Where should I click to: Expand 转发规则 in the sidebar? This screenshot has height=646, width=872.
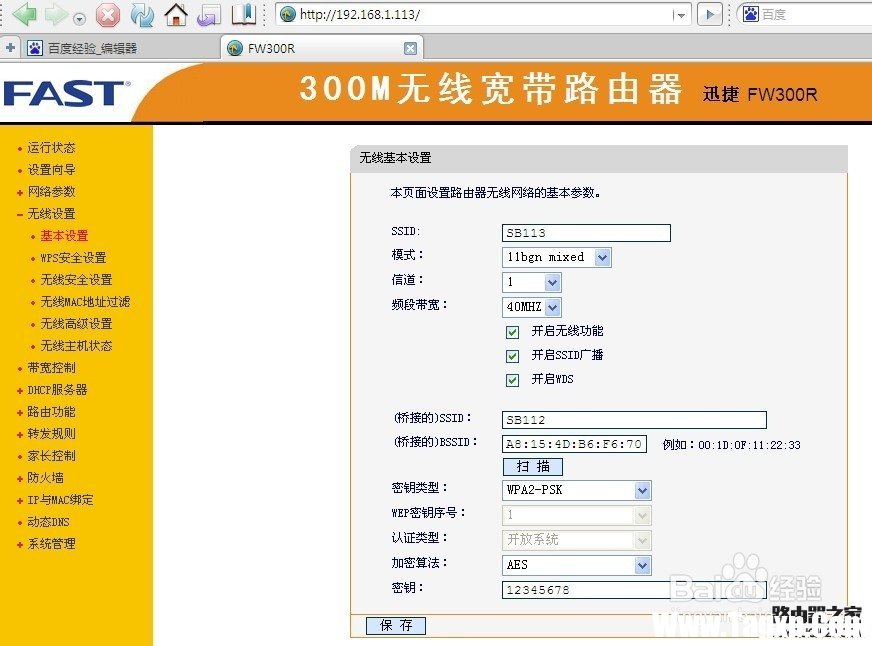click(x=51, y=434)
